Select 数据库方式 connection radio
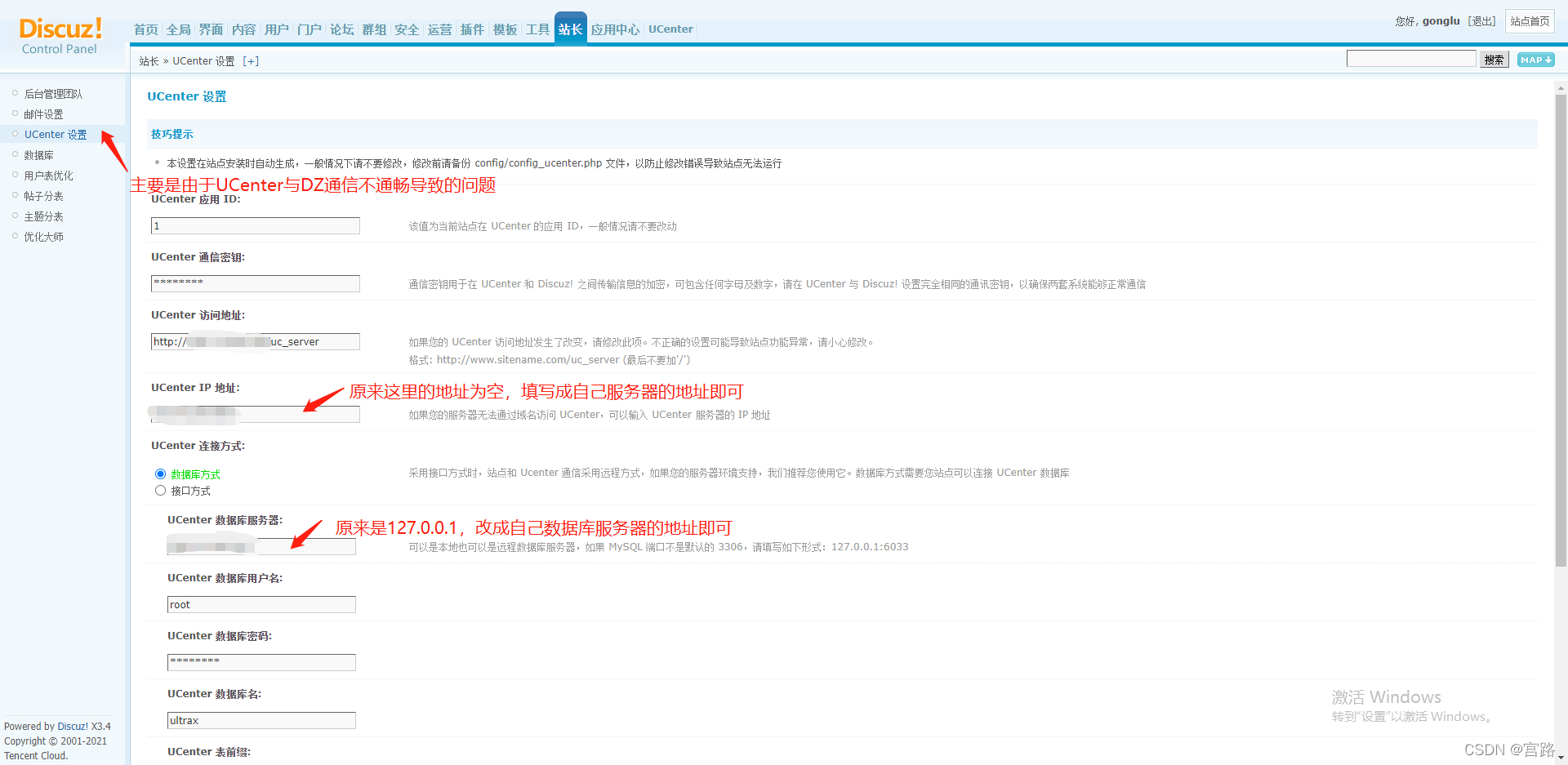This screenshot has width=1568, height=765. [x=160, y=474]
